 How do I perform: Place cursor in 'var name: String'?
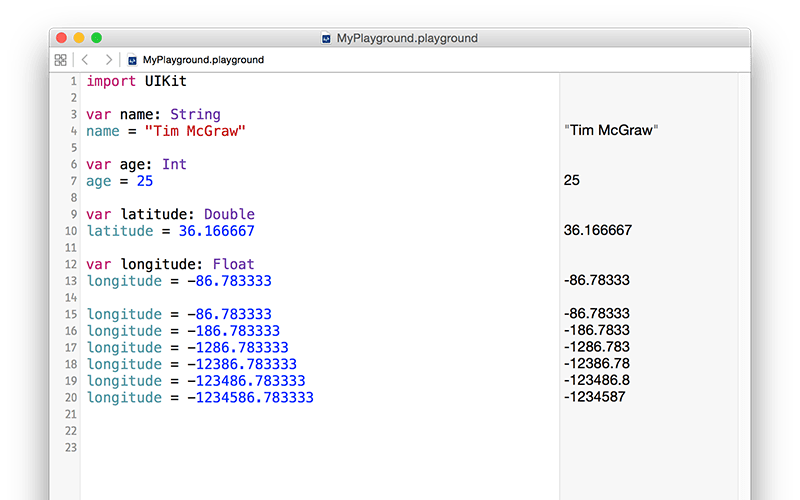point(153,114)
